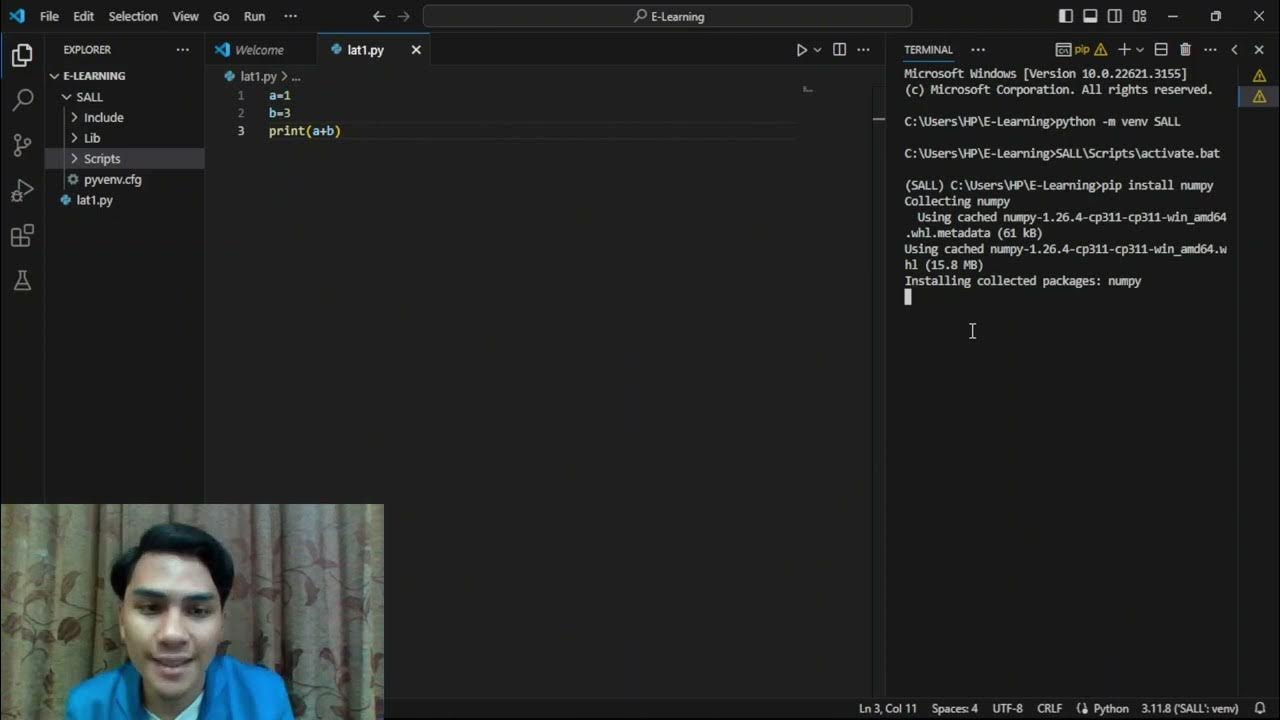
Task: Show more menu bar items ellipsis
Action: 290,16
